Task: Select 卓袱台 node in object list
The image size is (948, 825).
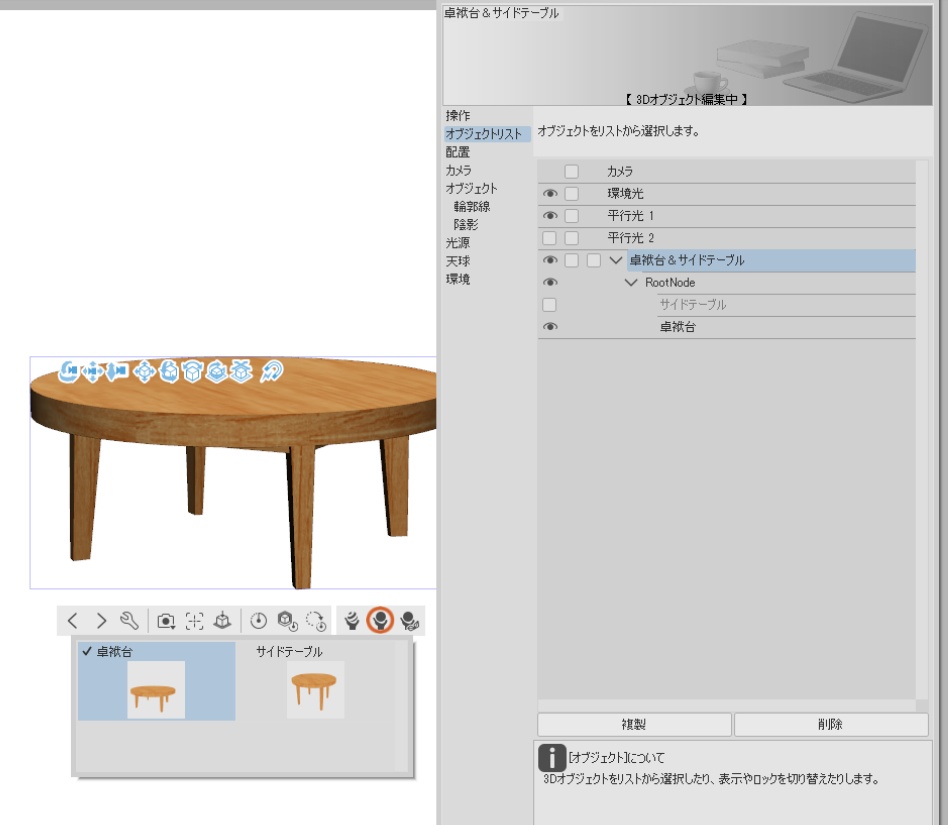Action: (678, 327)
